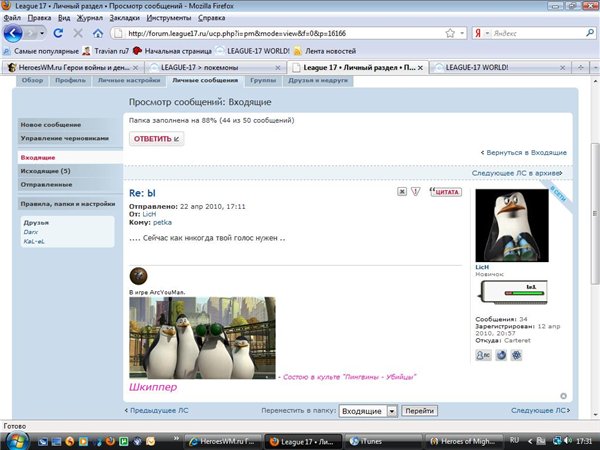
Task: Show hidden tray icons with the arrow
Action: pyautogui.click(x=530, y=441)
